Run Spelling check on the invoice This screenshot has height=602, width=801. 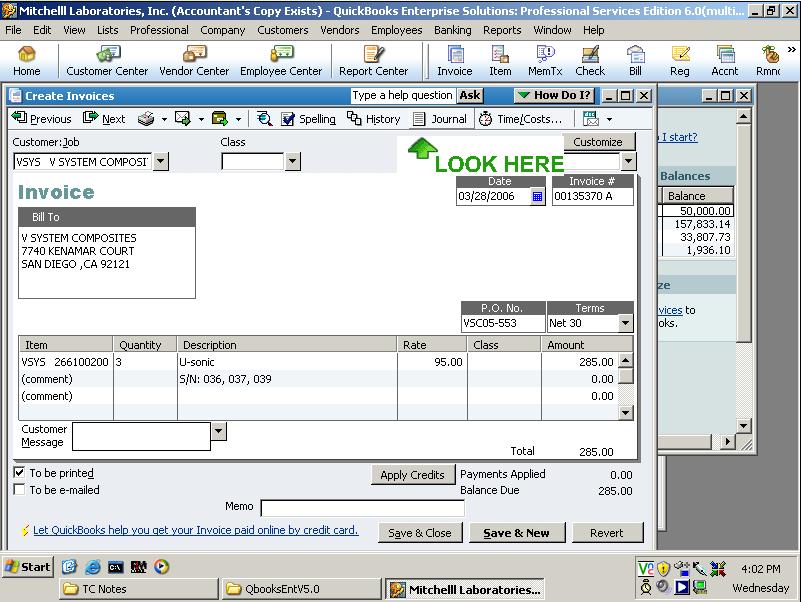click(308, 118)
